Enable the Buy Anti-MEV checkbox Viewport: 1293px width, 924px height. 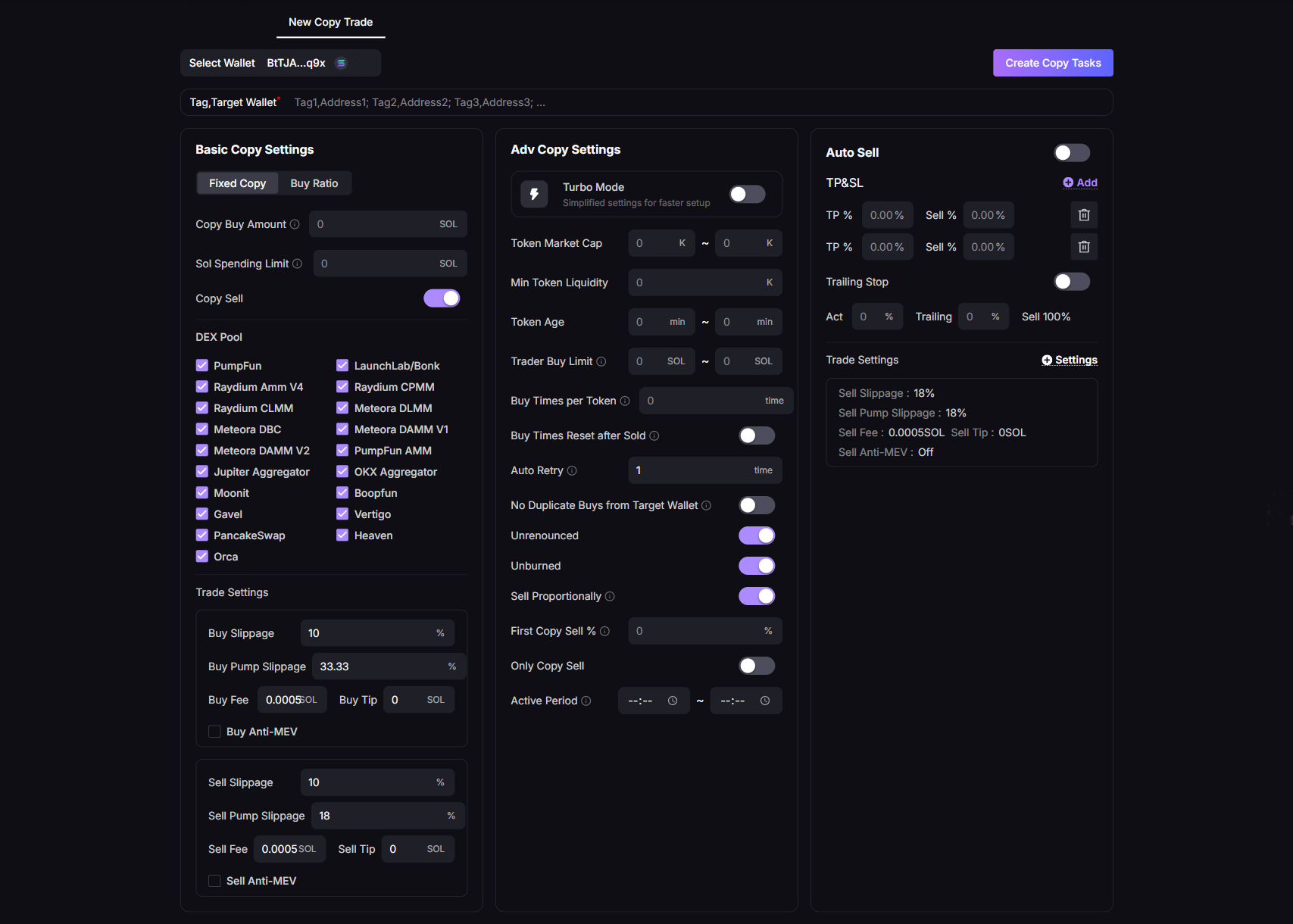tap(215, 732)
